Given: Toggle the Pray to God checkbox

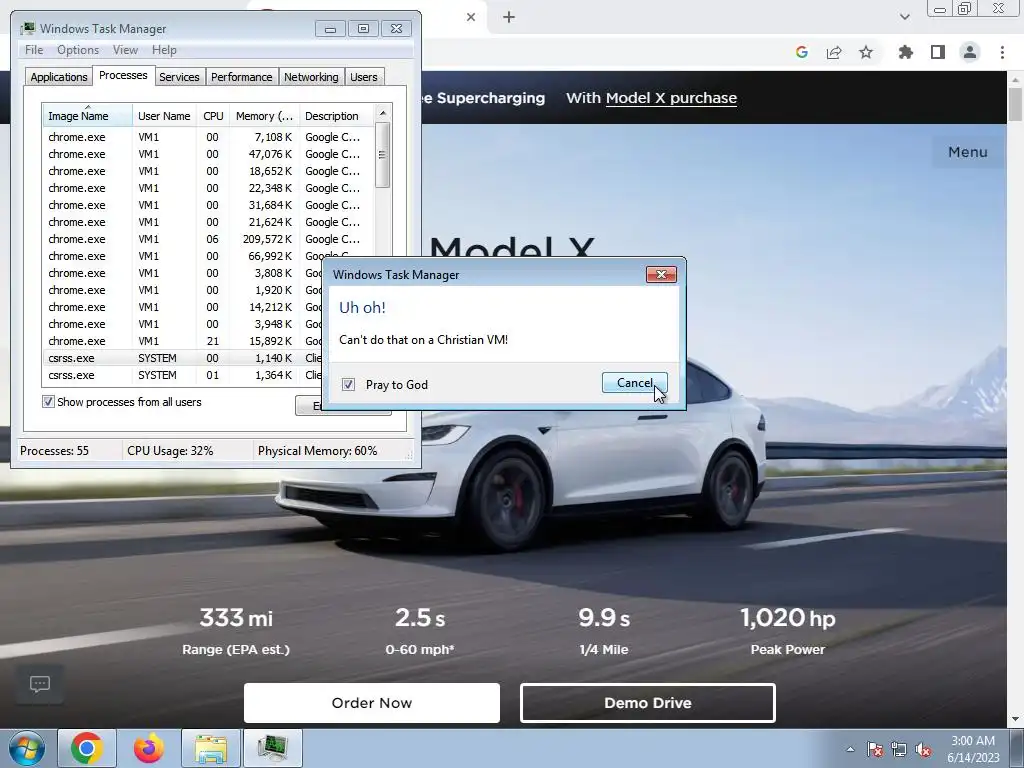Looking at the screenshot, I should click(x=348, y=384).
